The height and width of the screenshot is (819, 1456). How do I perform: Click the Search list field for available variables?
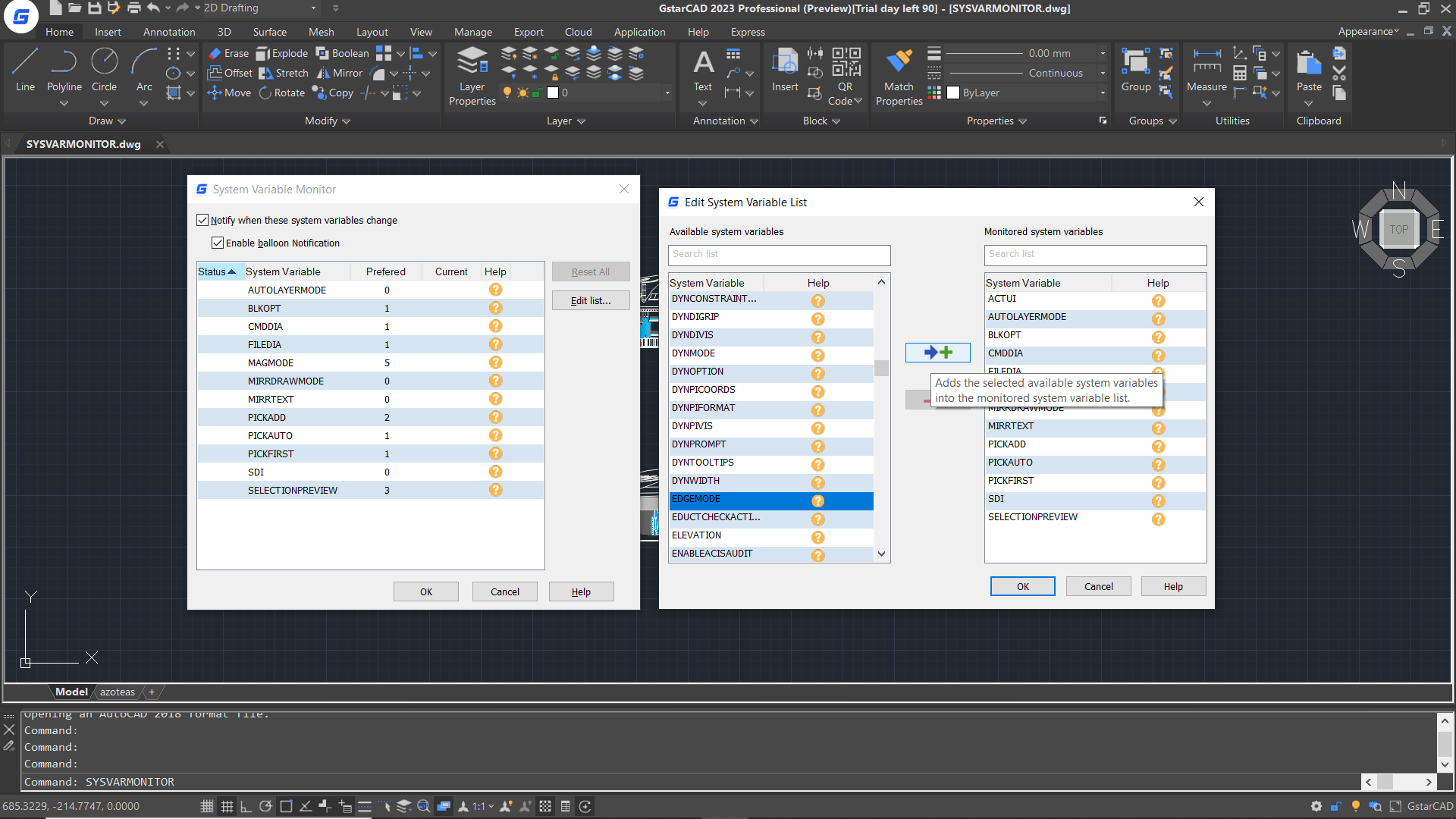[779, 255]
